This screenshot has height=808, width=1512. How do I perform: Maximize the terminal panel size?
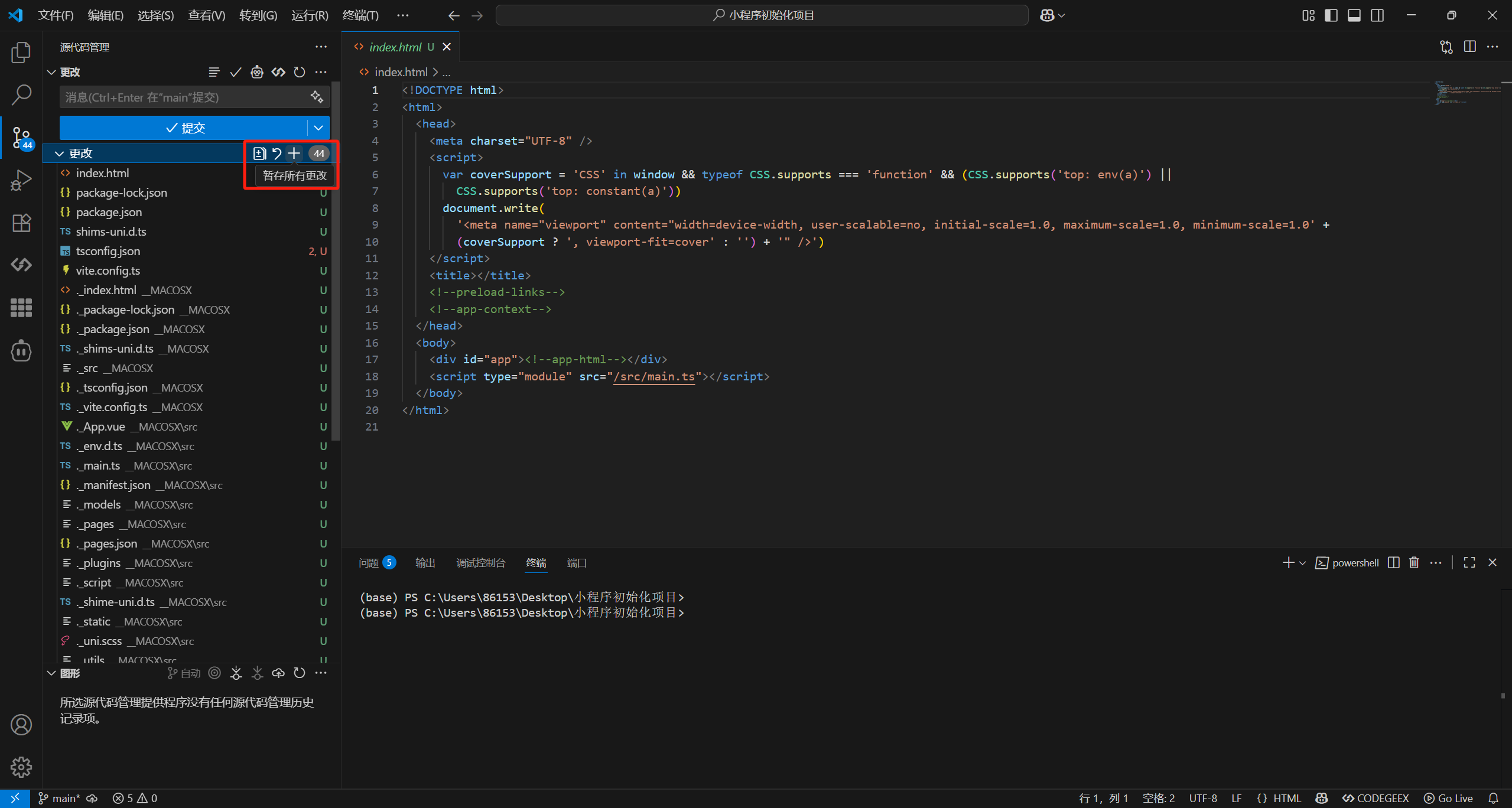[x=1469, y=562]
